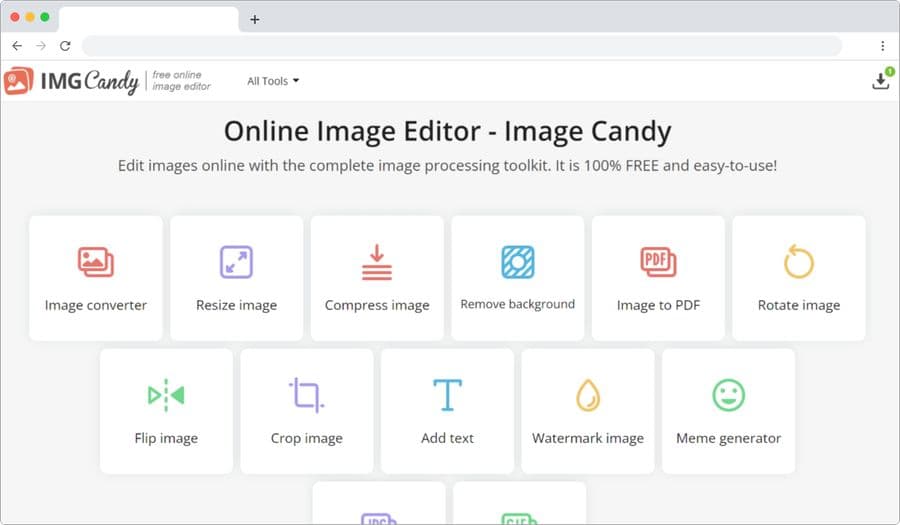Select the open browser tab
Viewport: 900px width, 525px height.
pos(149,19)
